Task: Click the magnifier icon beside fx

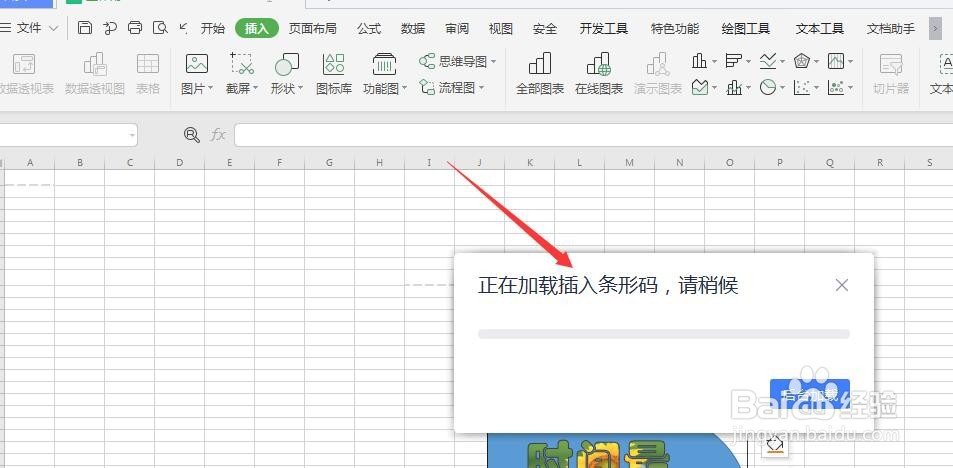Action: click(191, 135)
